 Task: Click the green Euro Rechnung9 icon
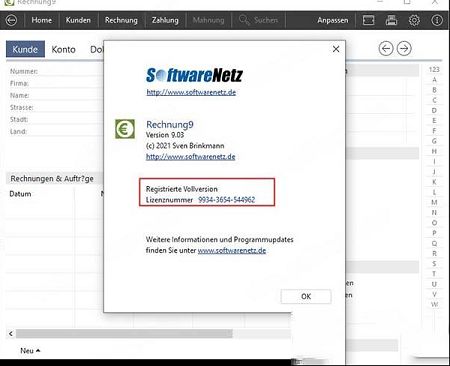click(125, 129)
